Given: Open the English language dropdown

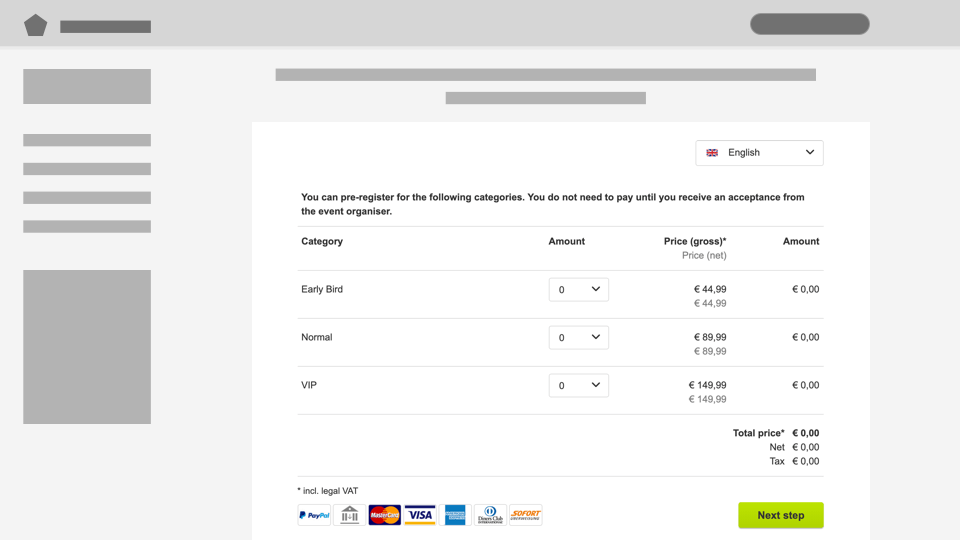Looking at the screenshot, I should click(x=760, y=153).
